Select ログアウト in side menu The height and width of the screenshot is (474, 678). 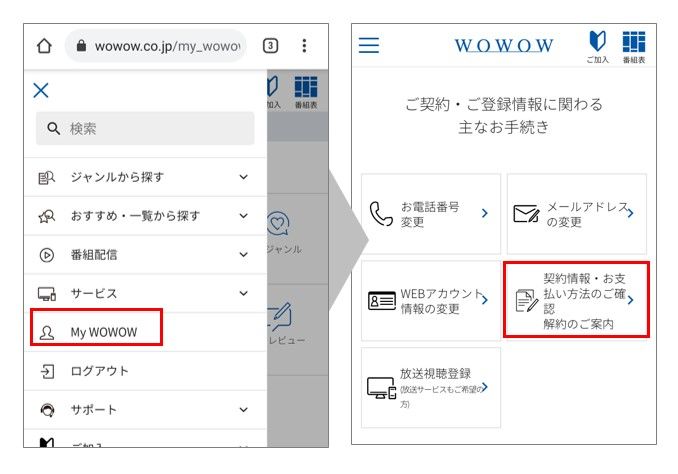pyautogui.click(x=145, y=371)
